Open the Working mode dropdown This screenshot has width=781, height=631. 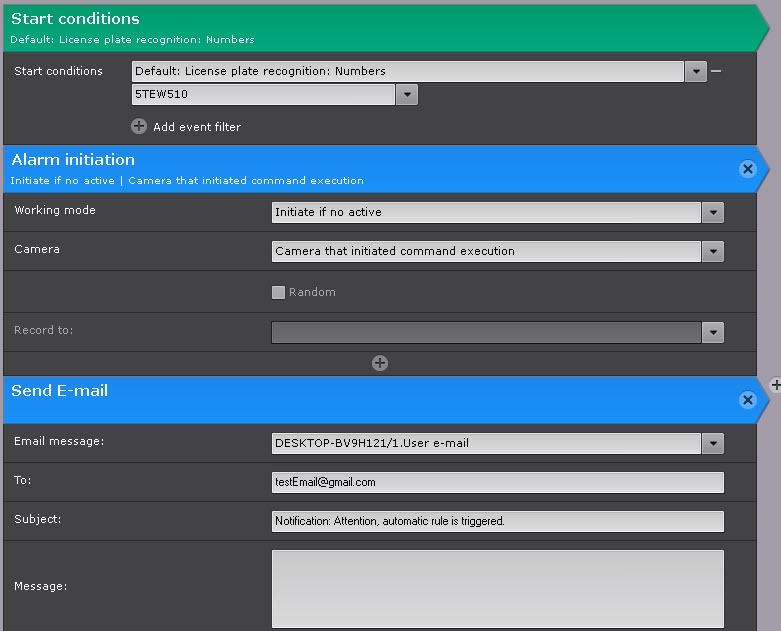click(x=712, y=213)
